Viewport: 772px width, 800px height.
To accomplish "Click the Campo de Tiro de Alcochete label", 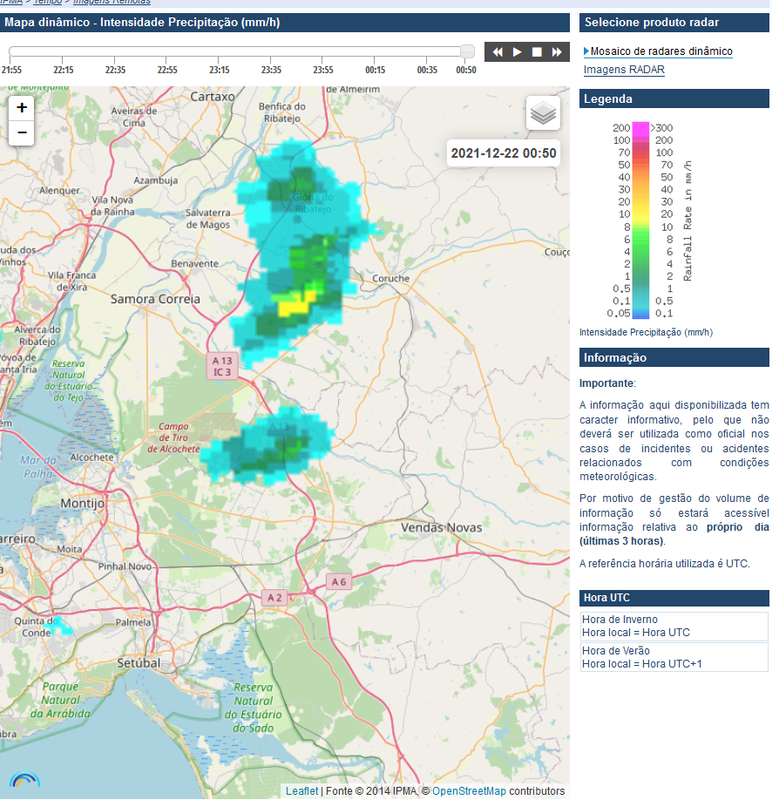I will tap(173, 438).
